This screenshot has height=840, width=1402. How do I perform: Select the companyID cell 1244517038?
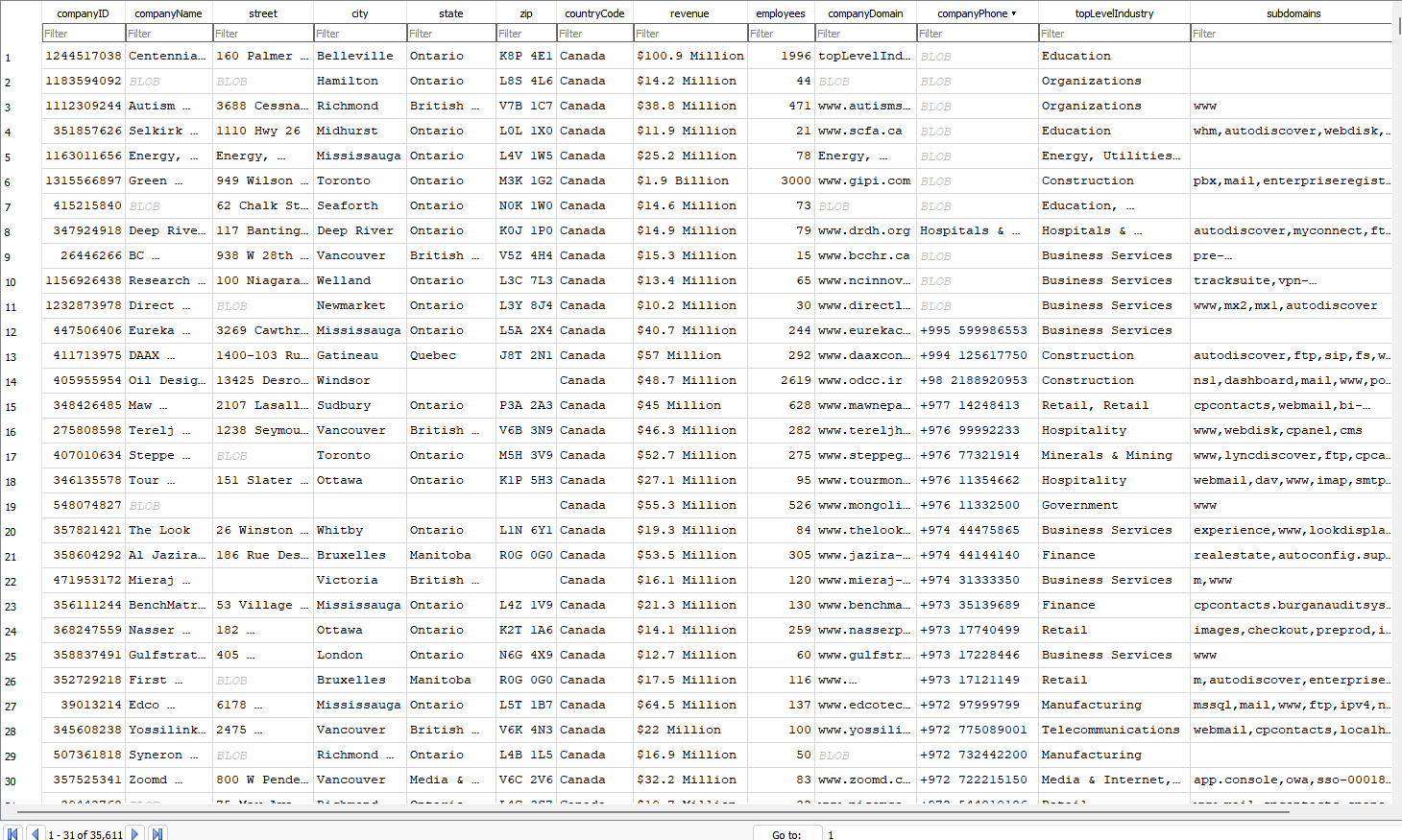click(84, 57)
